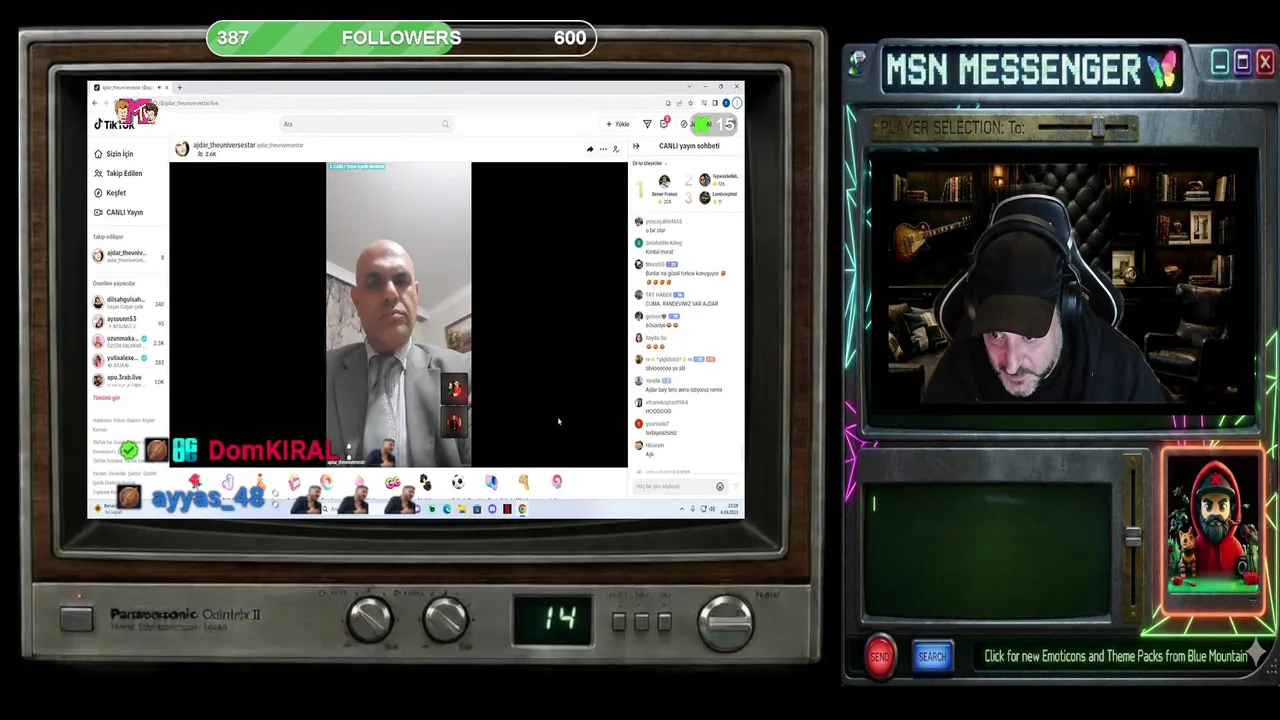This screenshot has width=1280, height=720.
Task: Open Keşfet in the sidebar
Action: pos(110,193)
